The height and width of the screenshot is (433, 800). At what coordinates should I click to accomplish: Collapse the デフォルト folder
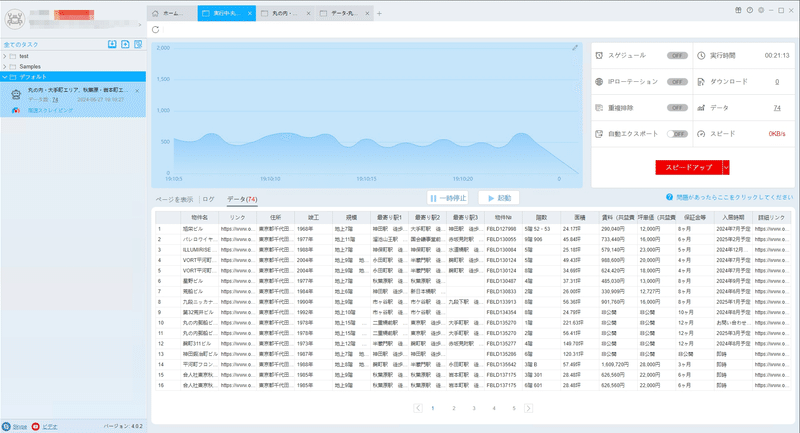[5, 77]
